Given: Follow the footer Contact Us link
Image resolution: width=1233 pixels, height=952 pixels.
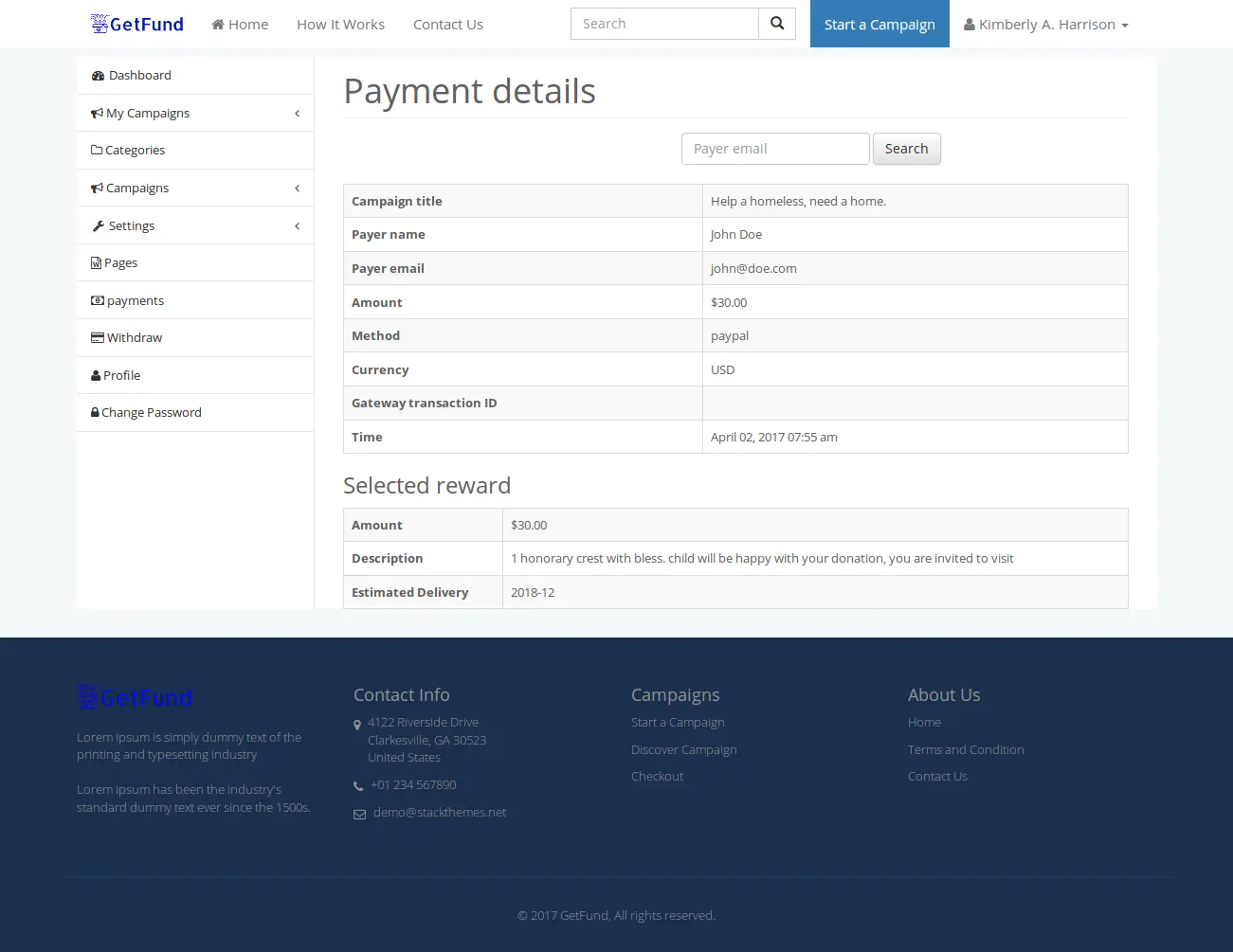Looking at the screenshot, I should pos(937,776).
